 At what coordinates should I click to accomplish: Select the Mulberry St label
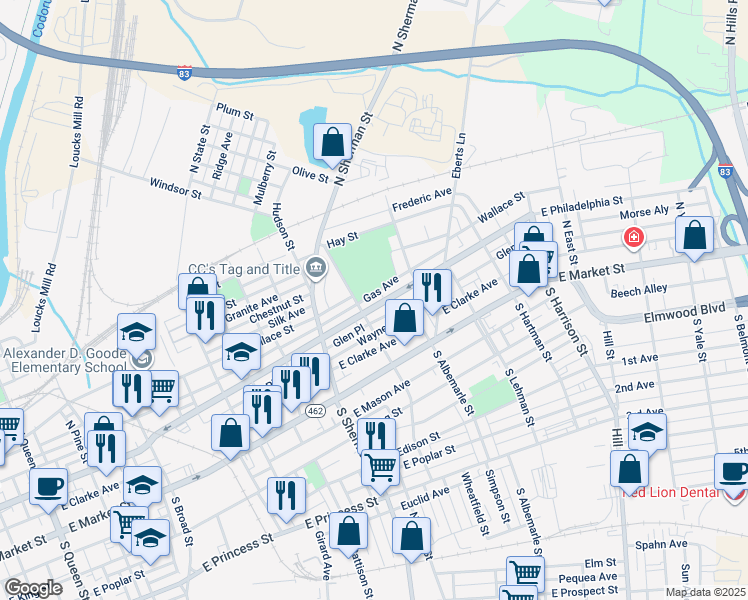(265, 178)
